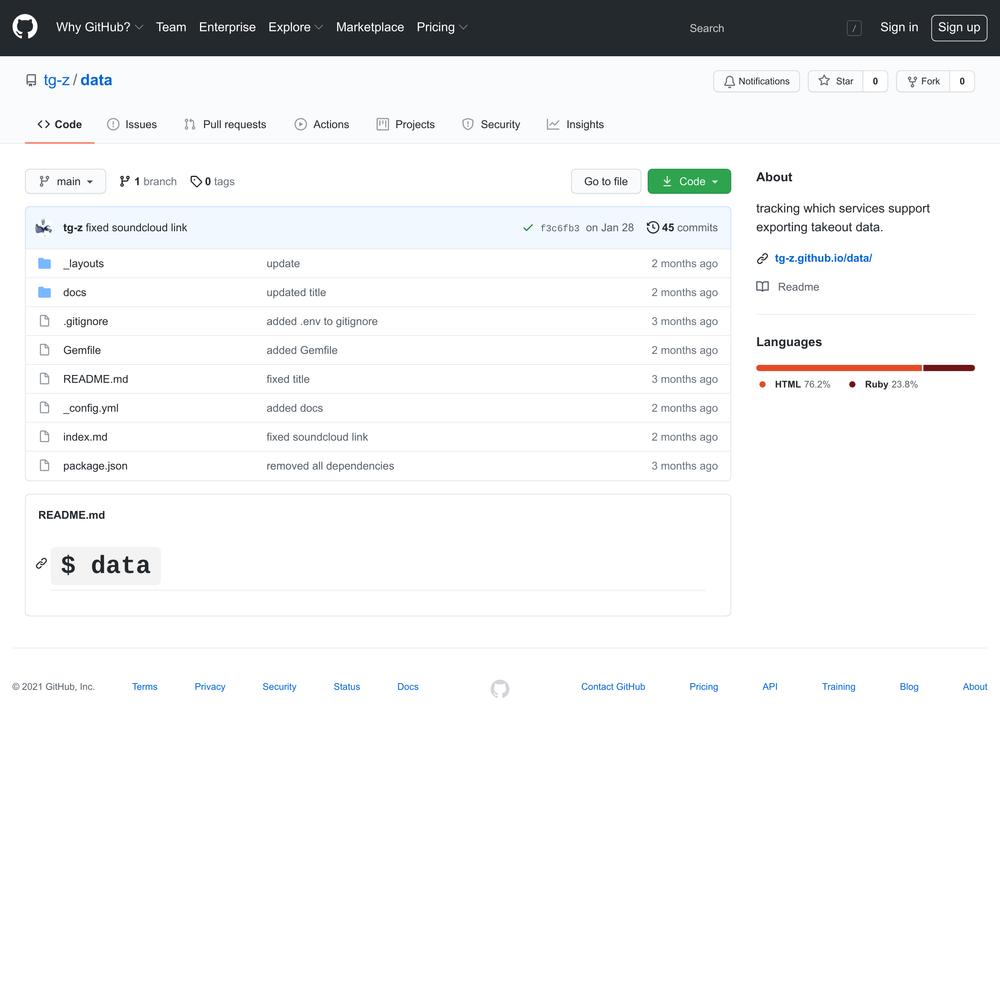Image resolution: width=1000 pixels, height=1000 pixels.
Task: Click the Enterprise header link
Action: pyautogui.click(x=227, y=27)
